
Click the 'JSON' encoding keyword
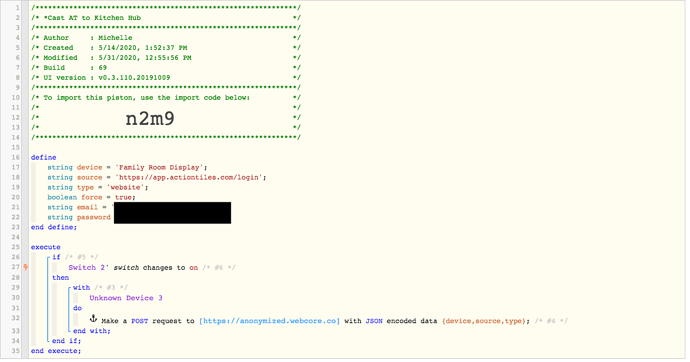pyautogui.click(x=374, y=321)
